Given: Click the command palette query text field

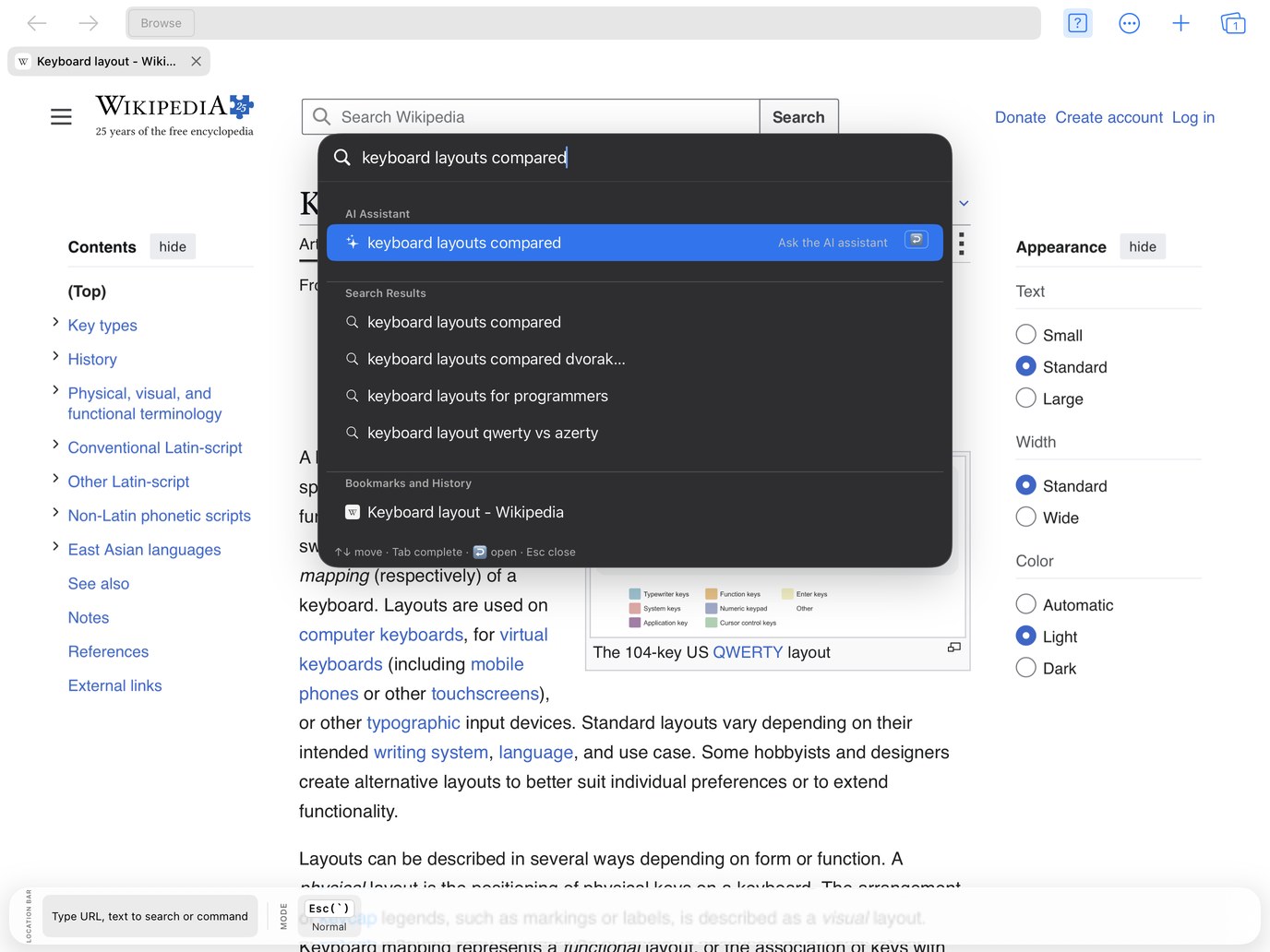Looking at the screenshot, I should click(x=635, y=158).
